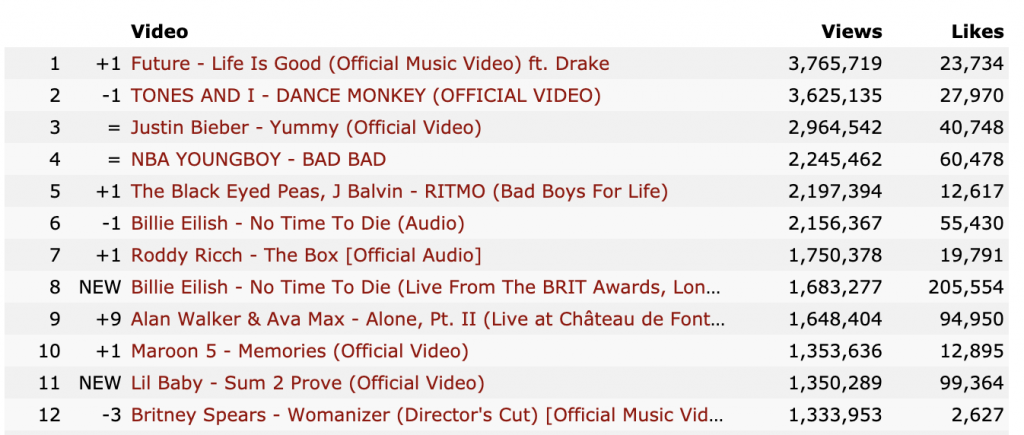
Task: Click the 205,554 likes value
Action: pos(964,288)
